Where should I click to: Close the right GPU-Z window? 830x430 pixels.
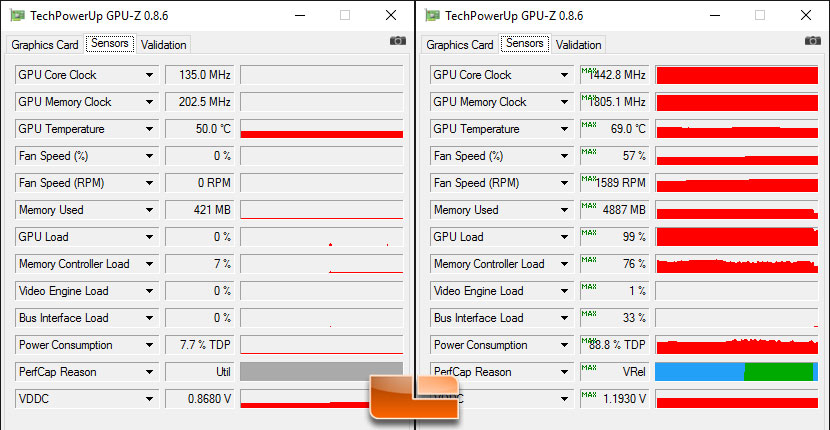tap(806, 15)
